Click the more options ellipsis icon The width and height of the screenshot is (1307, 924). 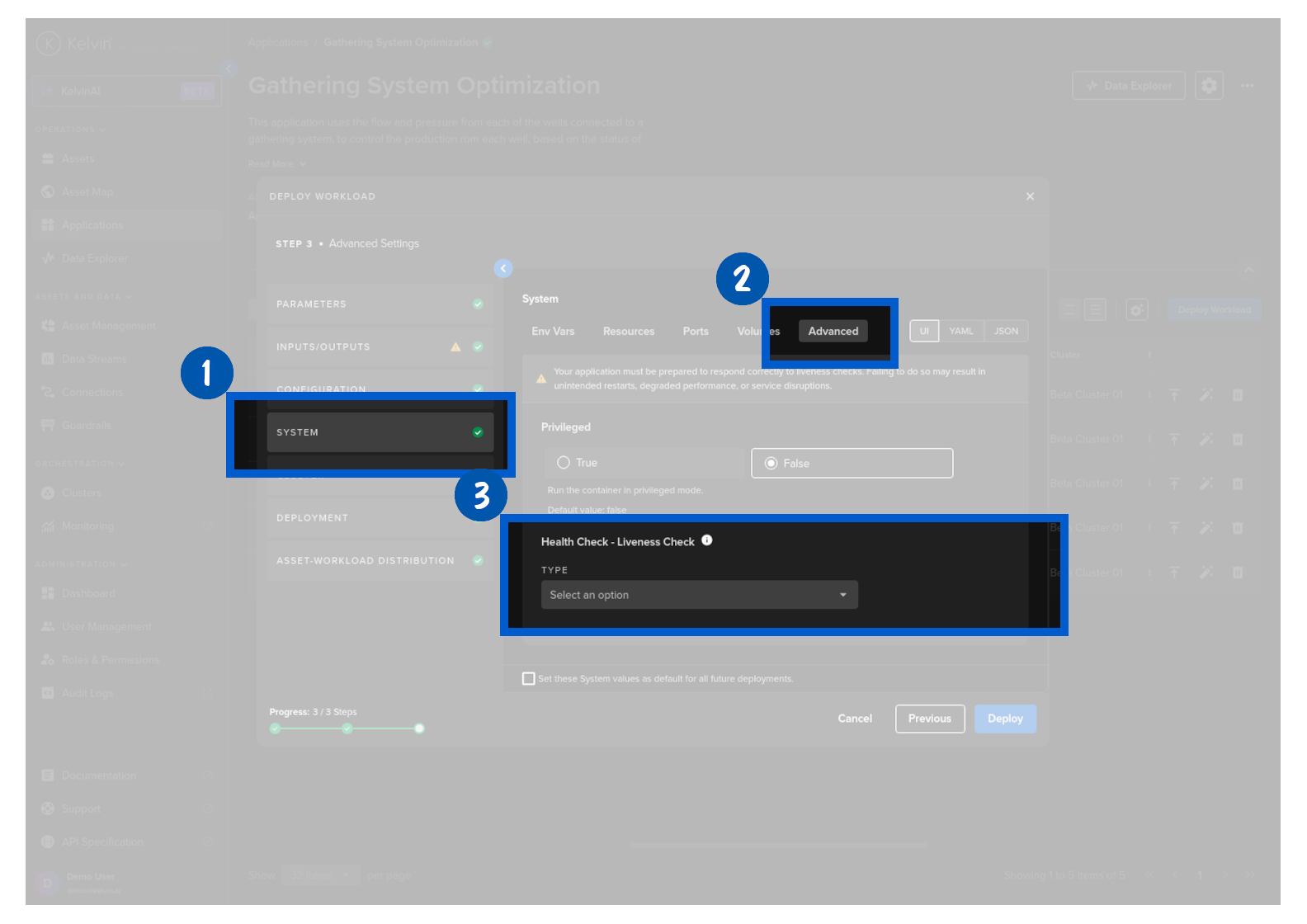1247,86
